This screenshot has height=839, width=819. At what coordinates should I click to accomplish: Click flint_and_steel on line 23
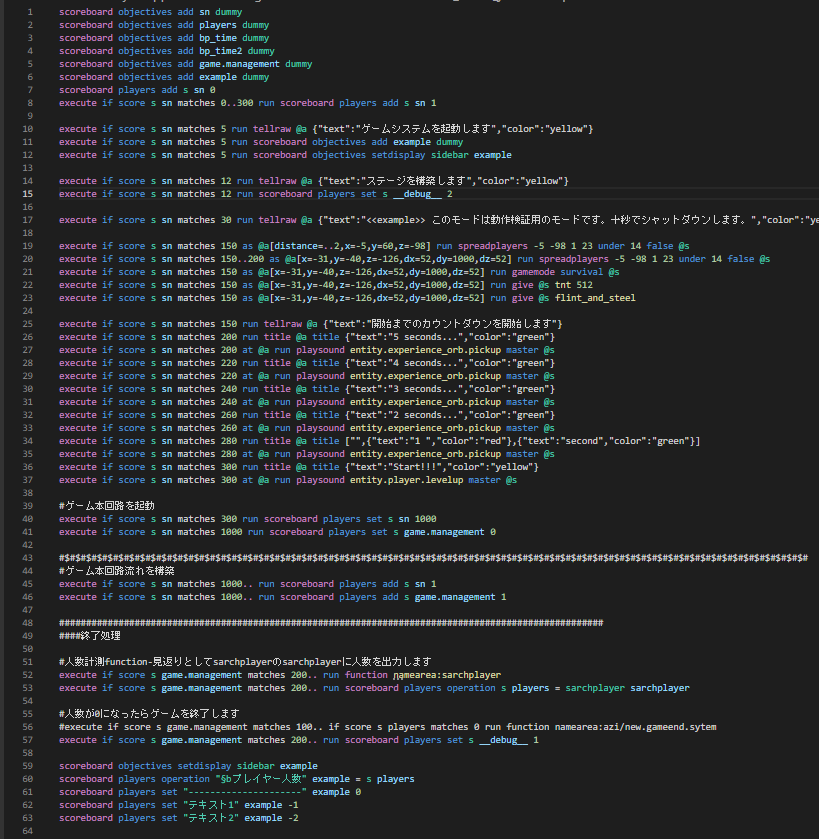[595, 298]
